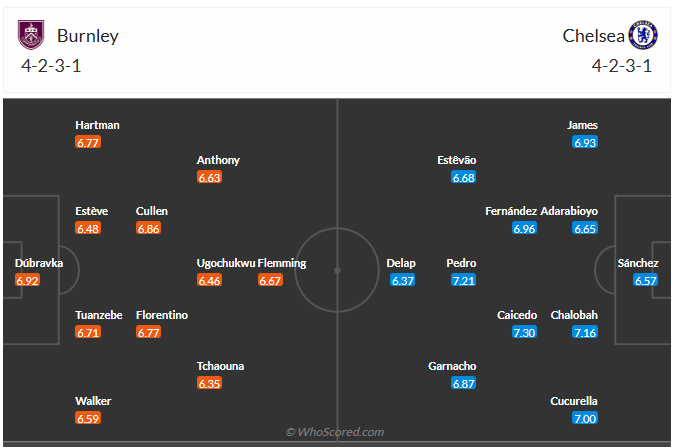Select player Estêvão's name

click(457, 160)
